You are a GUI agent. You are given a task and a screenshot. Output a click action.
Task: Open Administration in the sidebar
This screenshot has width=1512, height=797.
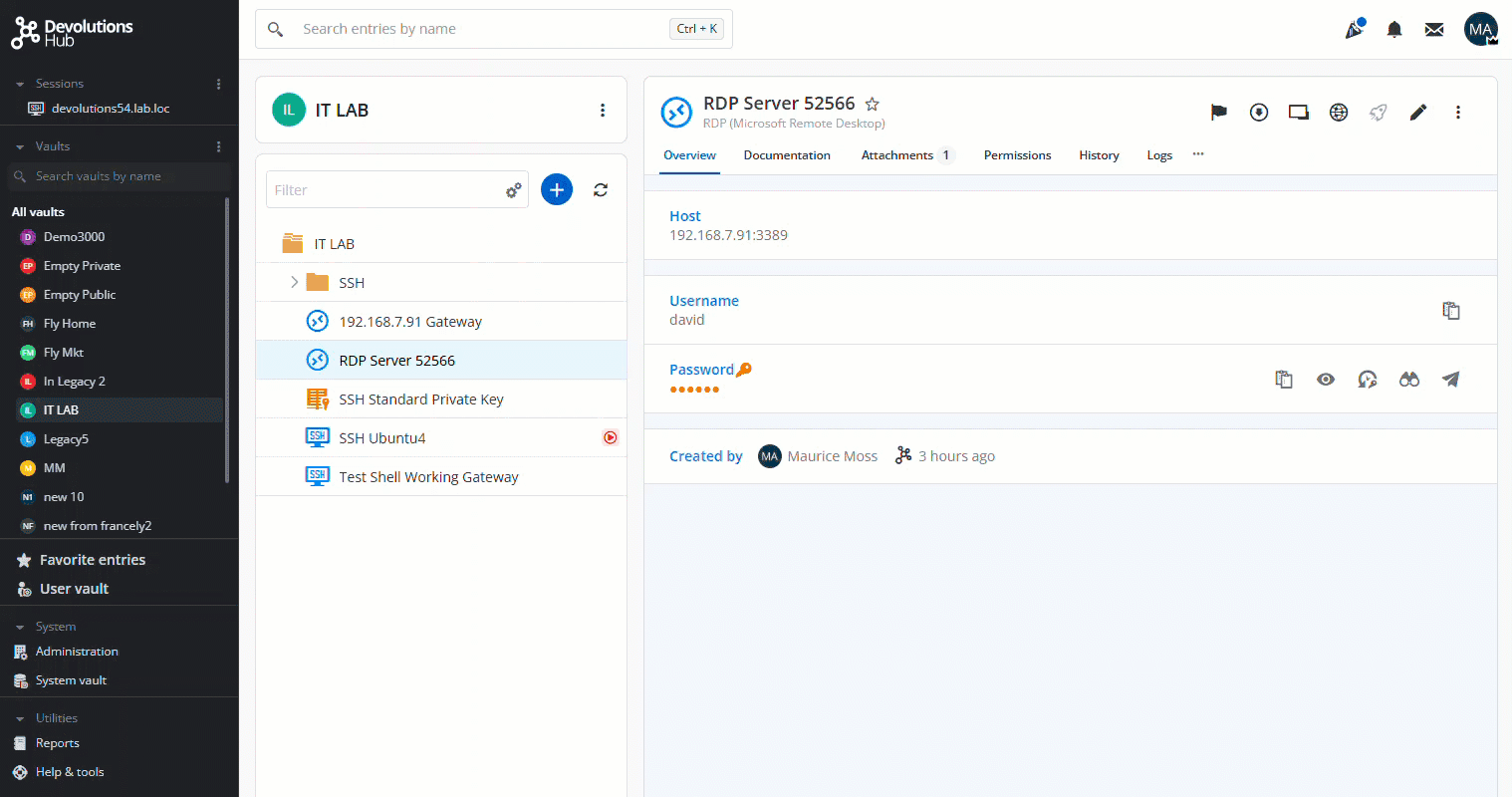click(x=77, y=652)
